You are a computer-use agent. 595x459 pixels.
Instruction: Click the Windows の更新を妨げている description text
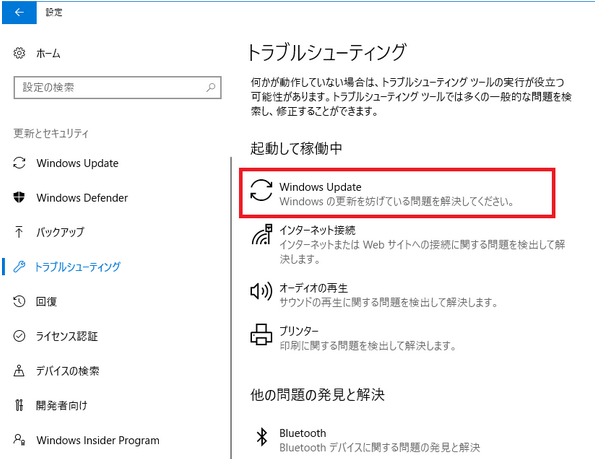[397, 201]
